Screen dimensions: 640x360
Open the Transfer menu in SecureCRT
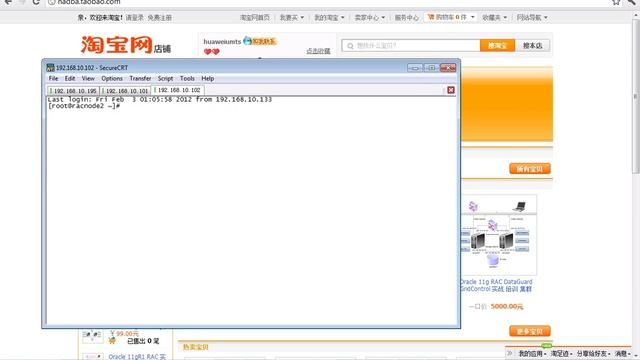coord(140,78)
